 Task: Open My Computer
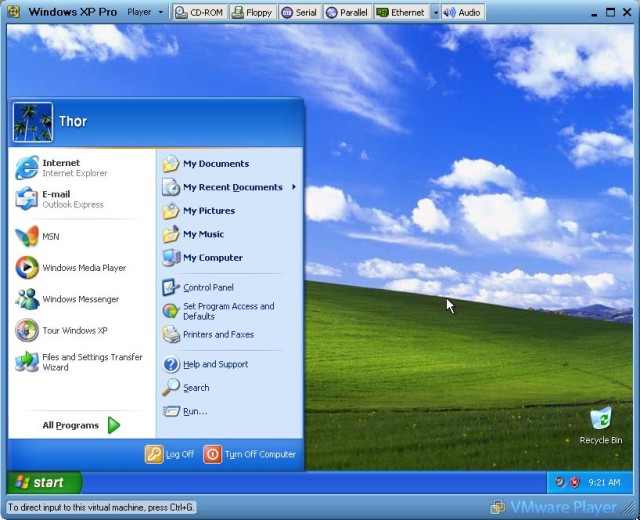click(202, 258)
